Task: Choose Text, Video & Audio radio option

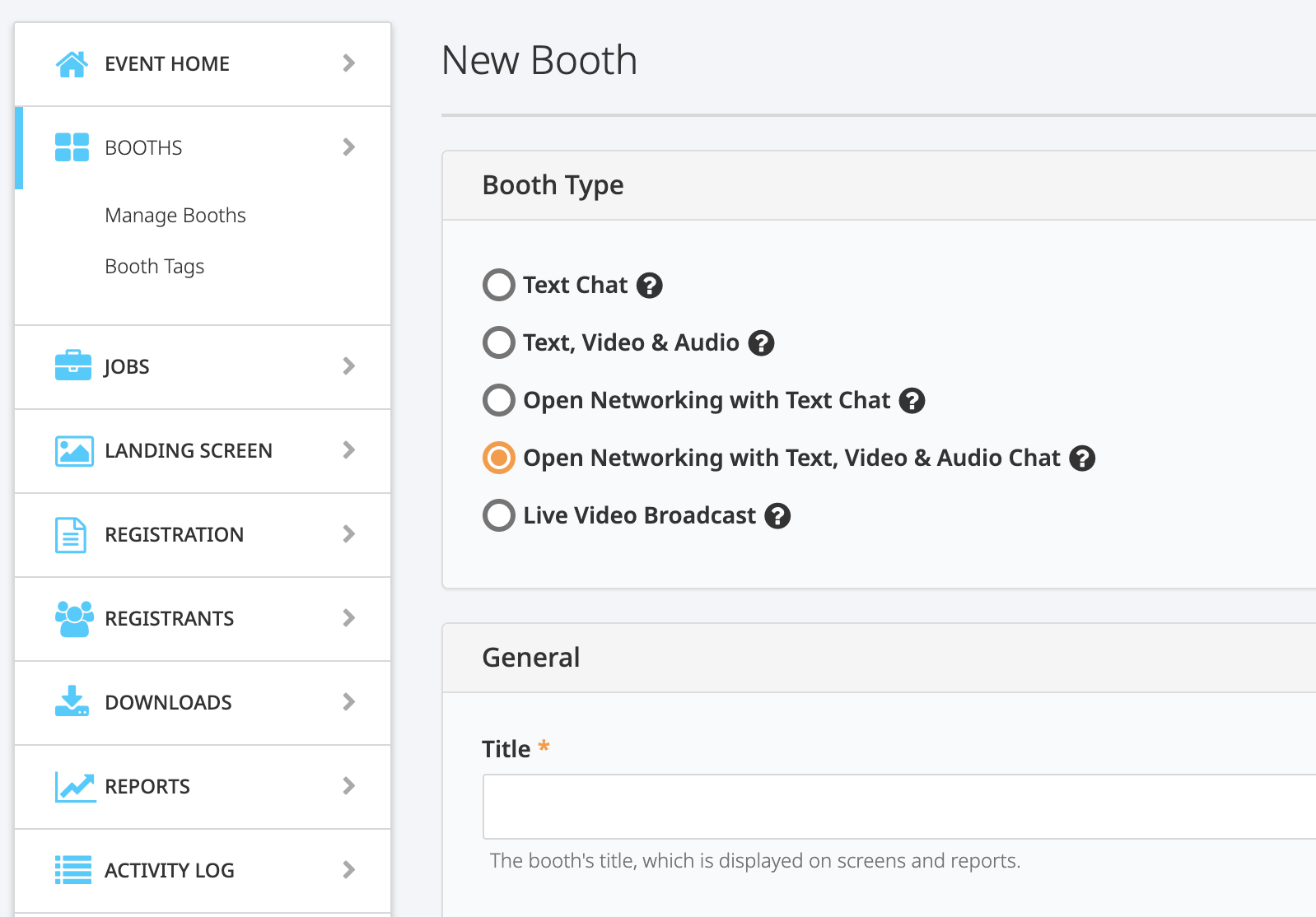Action: pos(498,343)
